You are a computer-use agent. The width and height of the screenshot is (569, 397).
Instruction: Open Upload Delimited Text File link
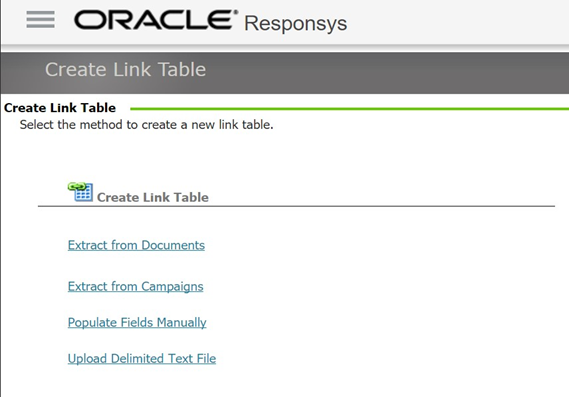pos(142,359)
